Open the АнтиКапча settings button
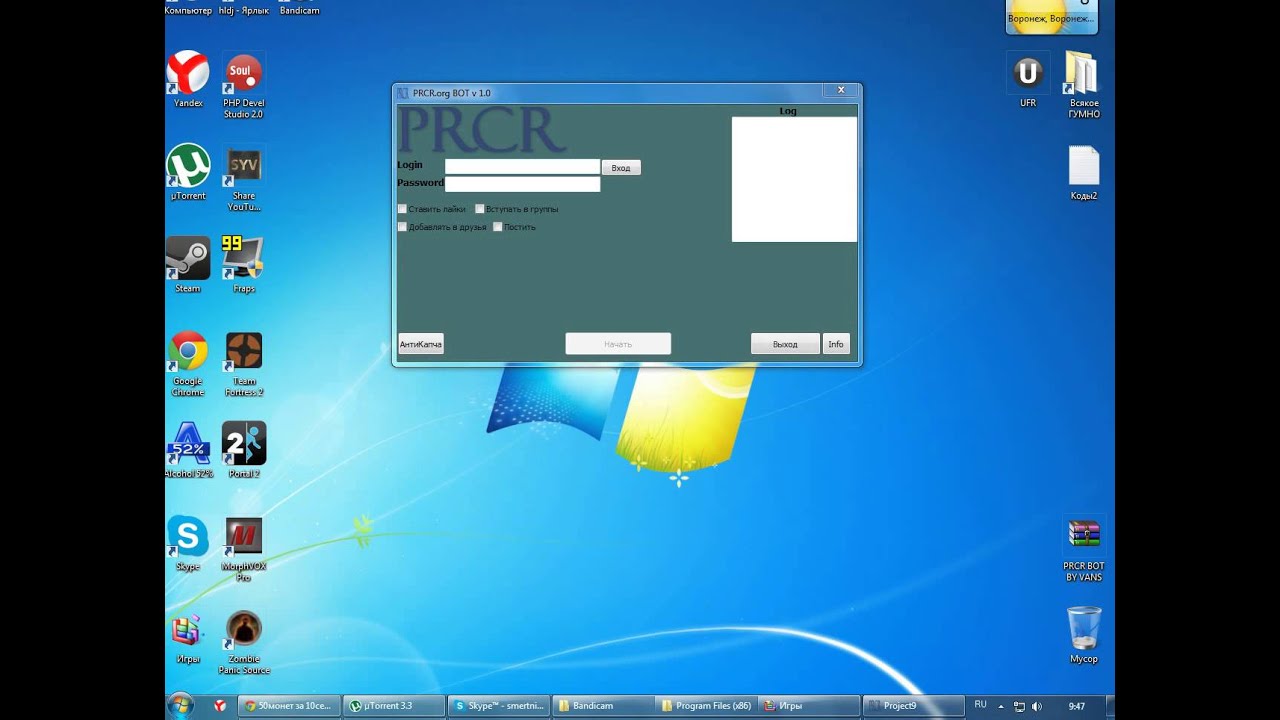The image size is (1280, 720). 421,344
